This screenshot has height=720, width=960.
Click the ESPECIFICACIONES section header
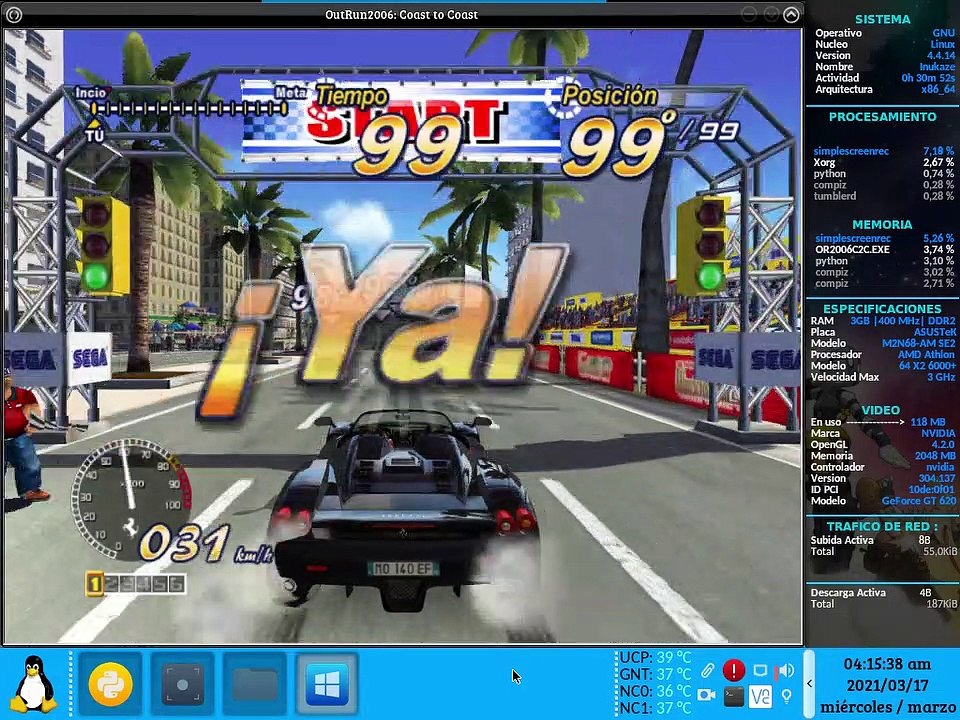click(882, 309)
